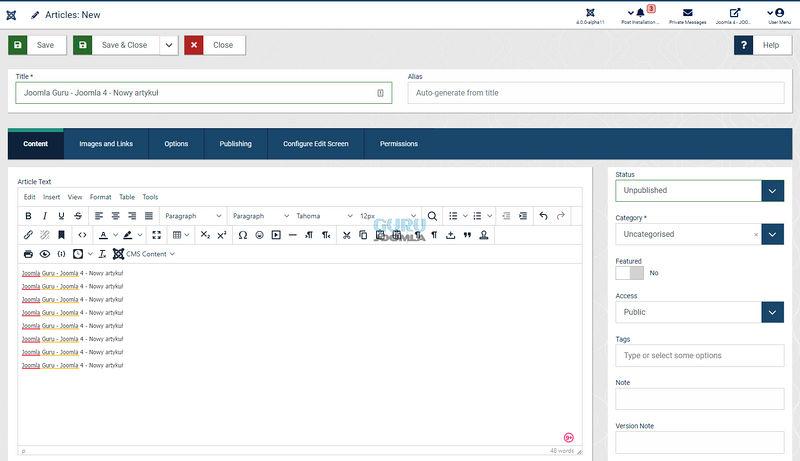The height and width of the screenshot is (461, 800).
Task: Open the Tools menu in the editor
Action: pyautogui.click(x=150, y=197)
